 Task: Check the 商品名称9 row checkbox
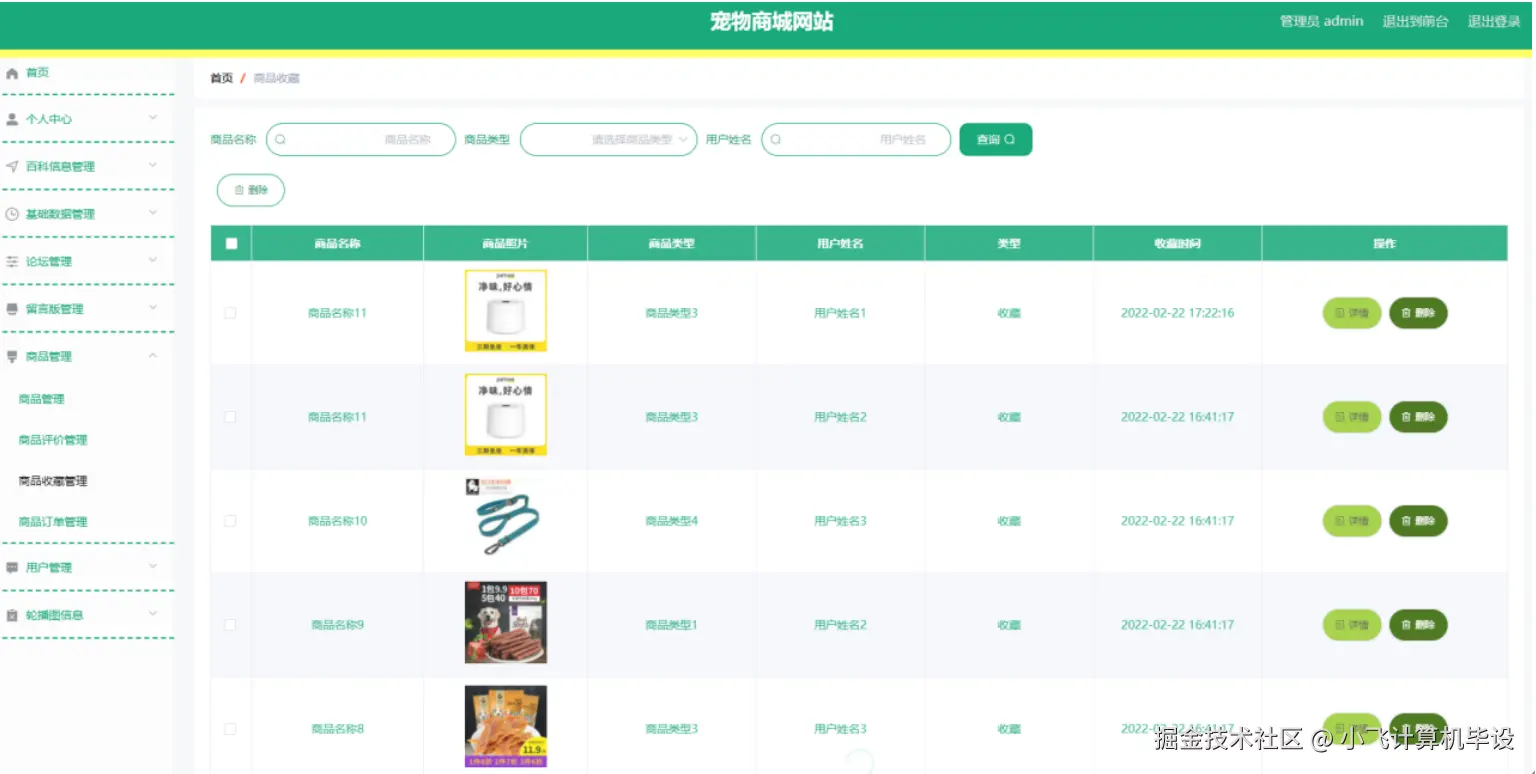[230, 625]
